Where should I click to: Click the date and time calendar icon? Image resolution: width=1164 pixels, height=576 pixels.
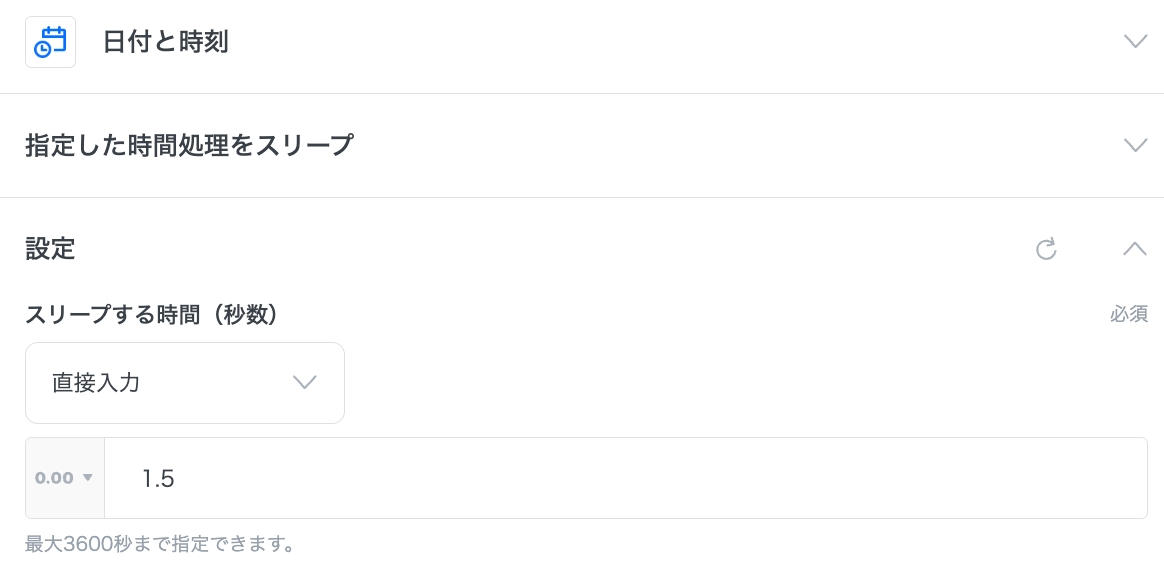[50, 42]
